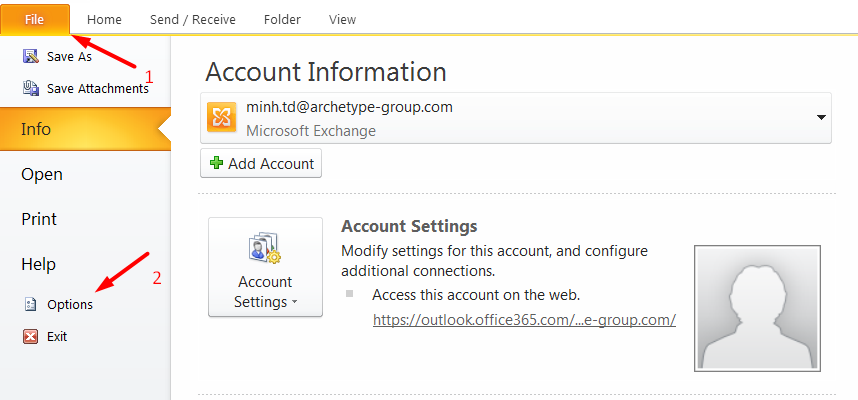
Task: Click the Options label in the menu
Action: (70, 305)
